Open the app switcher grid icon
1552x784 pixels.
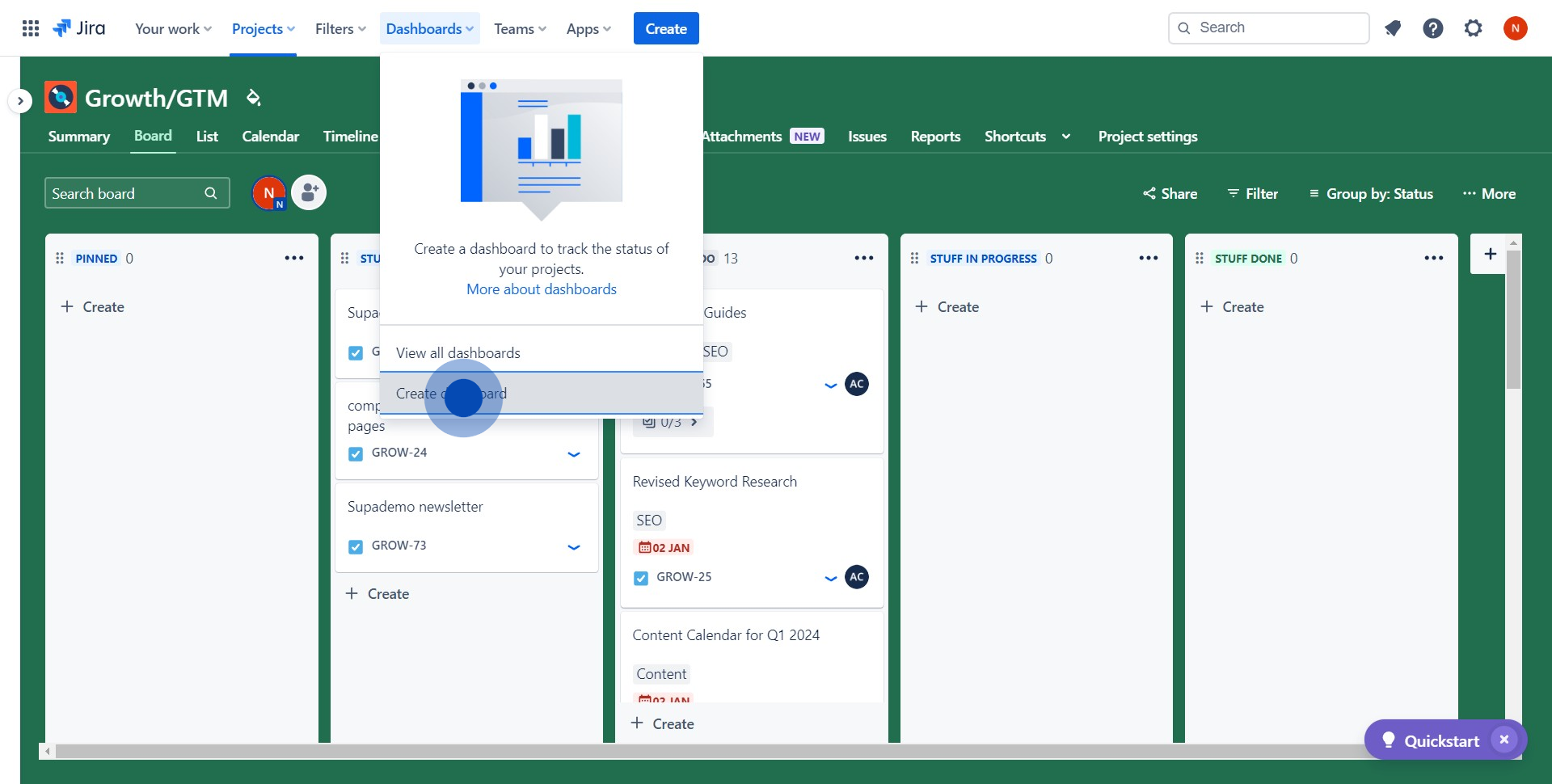(31, 28)
